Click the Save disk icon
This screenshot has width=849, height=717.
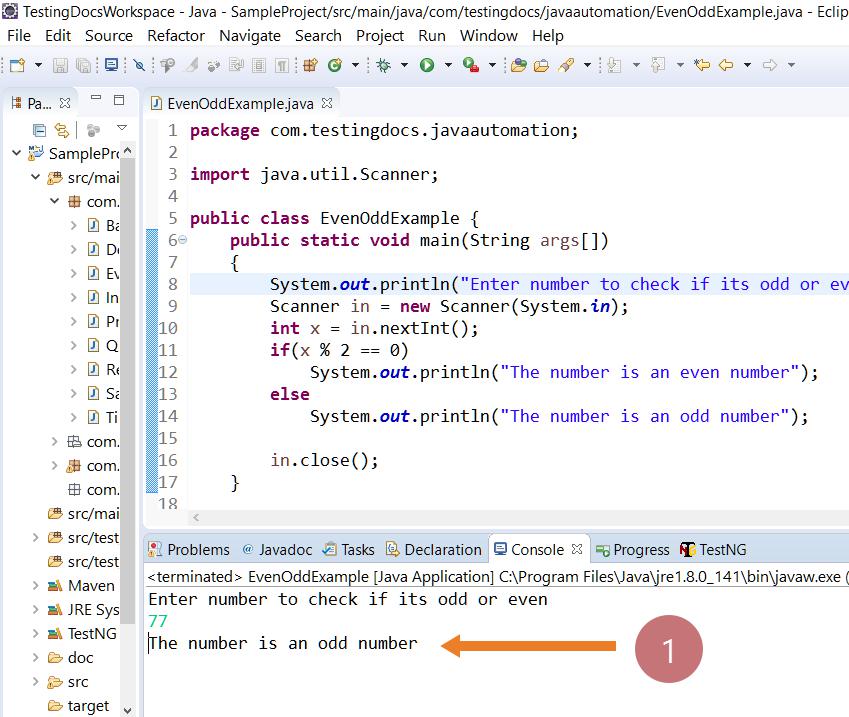point(60,66)
